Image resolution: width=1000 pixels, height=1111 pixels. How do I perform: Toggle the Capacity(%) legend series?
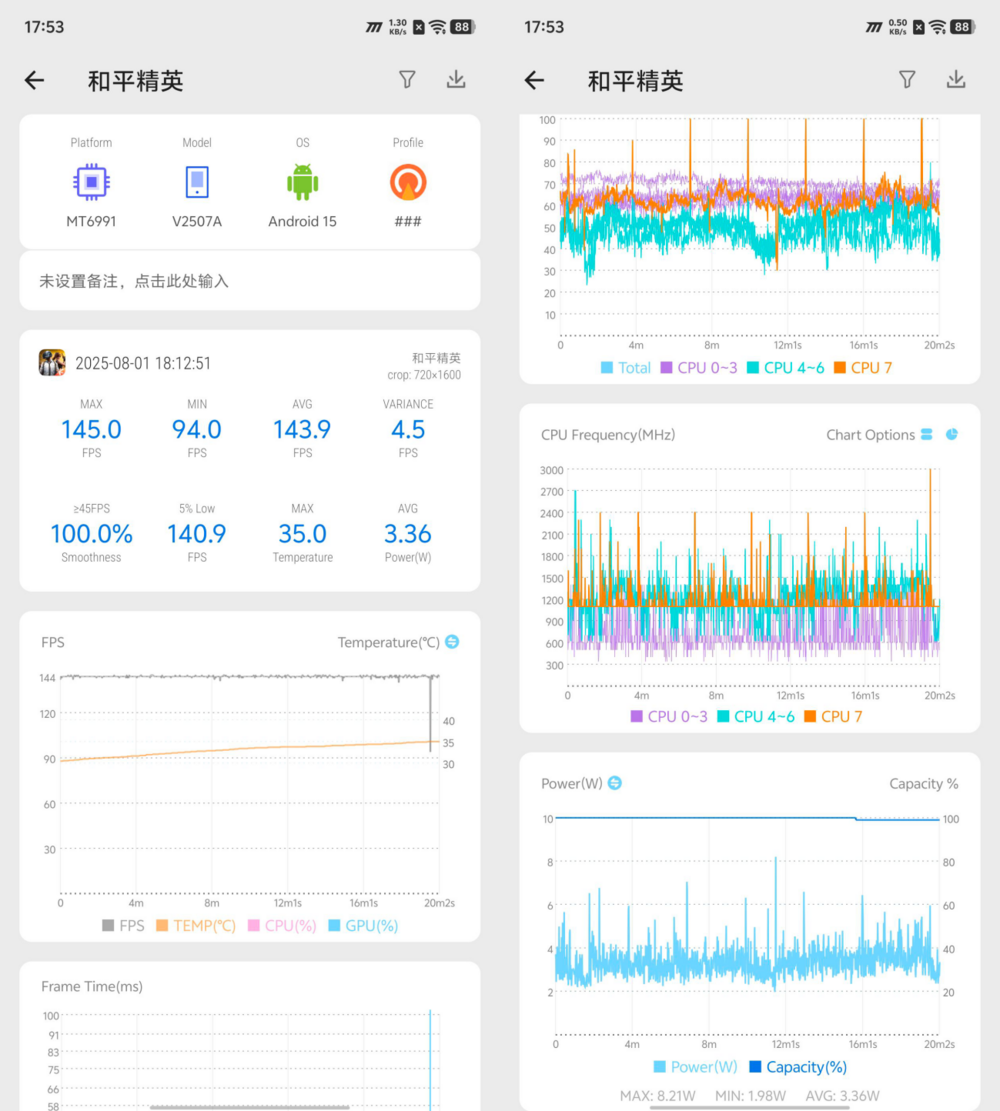[798, 1067]
